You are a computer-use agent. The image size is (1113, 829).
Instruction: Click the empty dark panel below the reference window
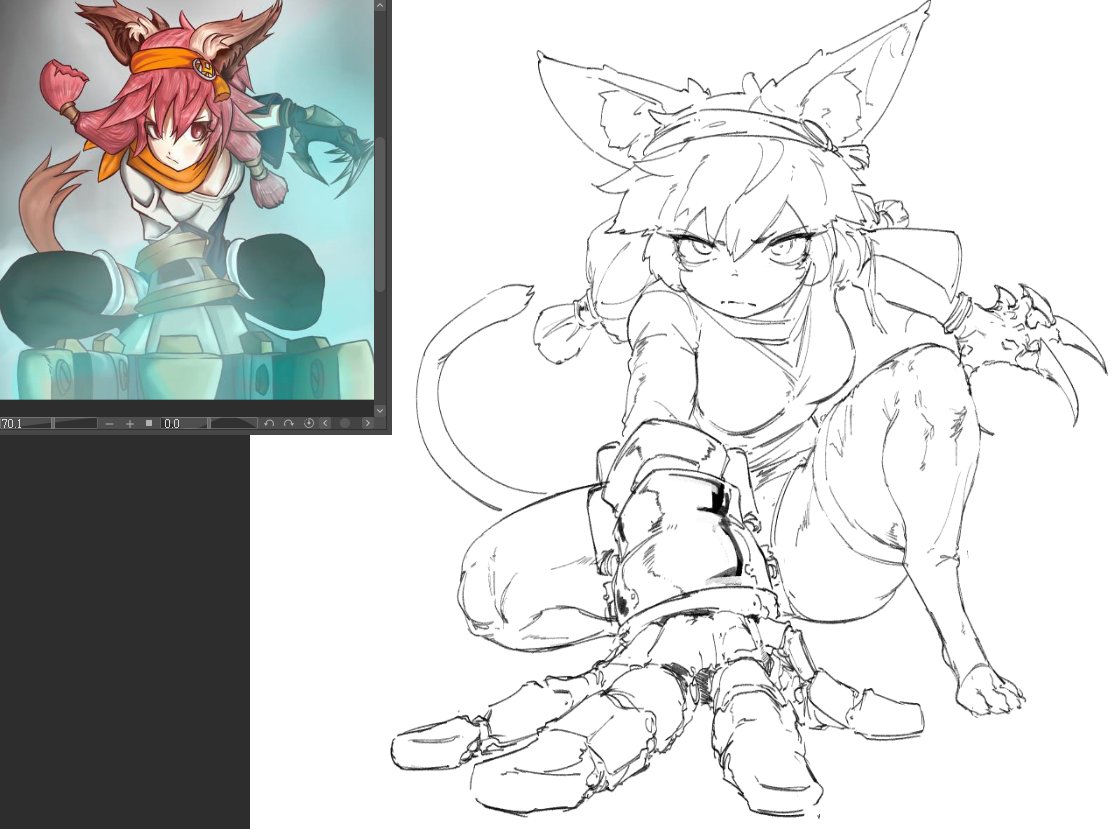coord(124,632)
